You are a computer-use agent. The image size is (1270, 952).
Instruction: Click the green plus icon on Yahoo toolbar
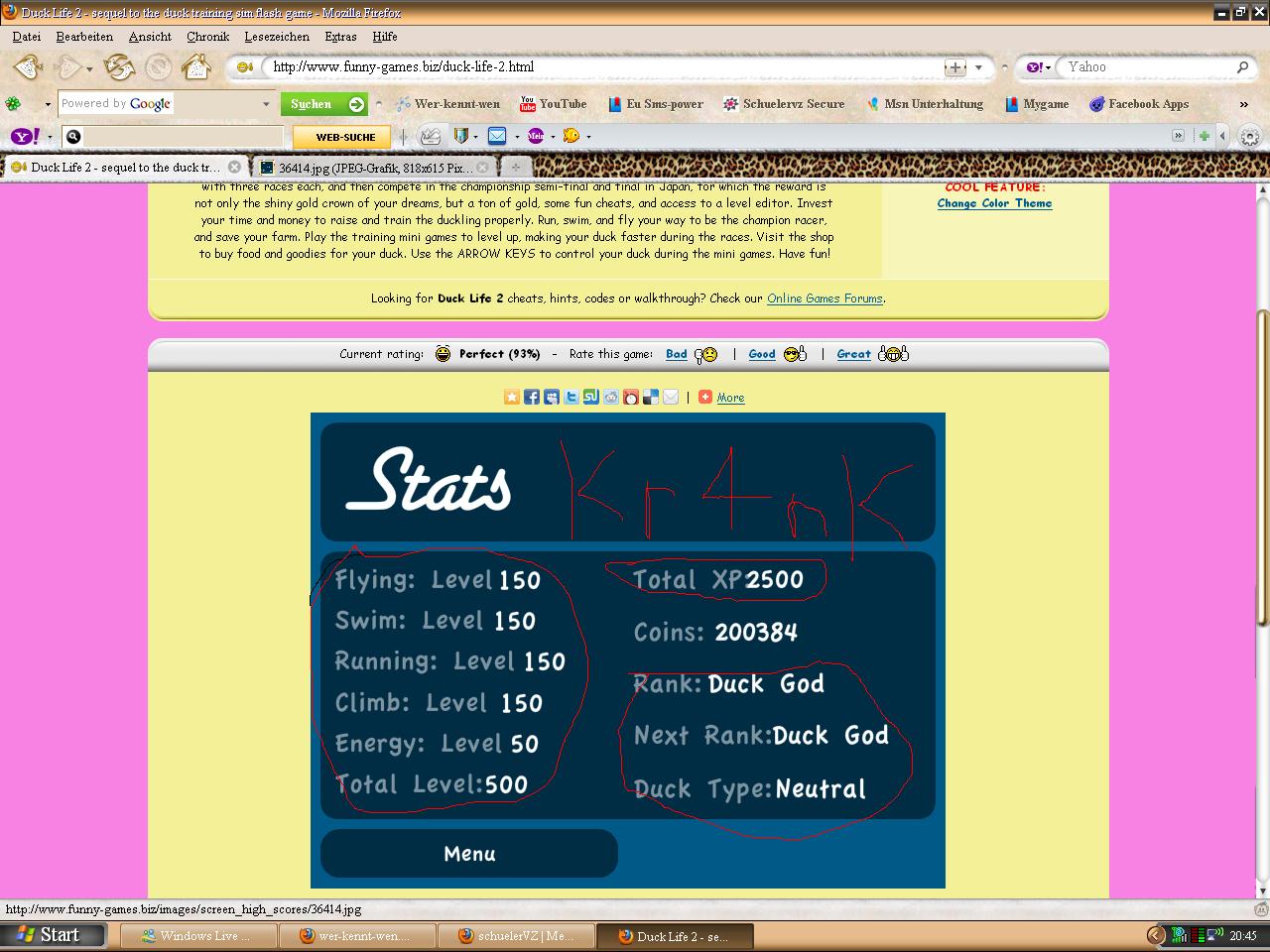1204,136
